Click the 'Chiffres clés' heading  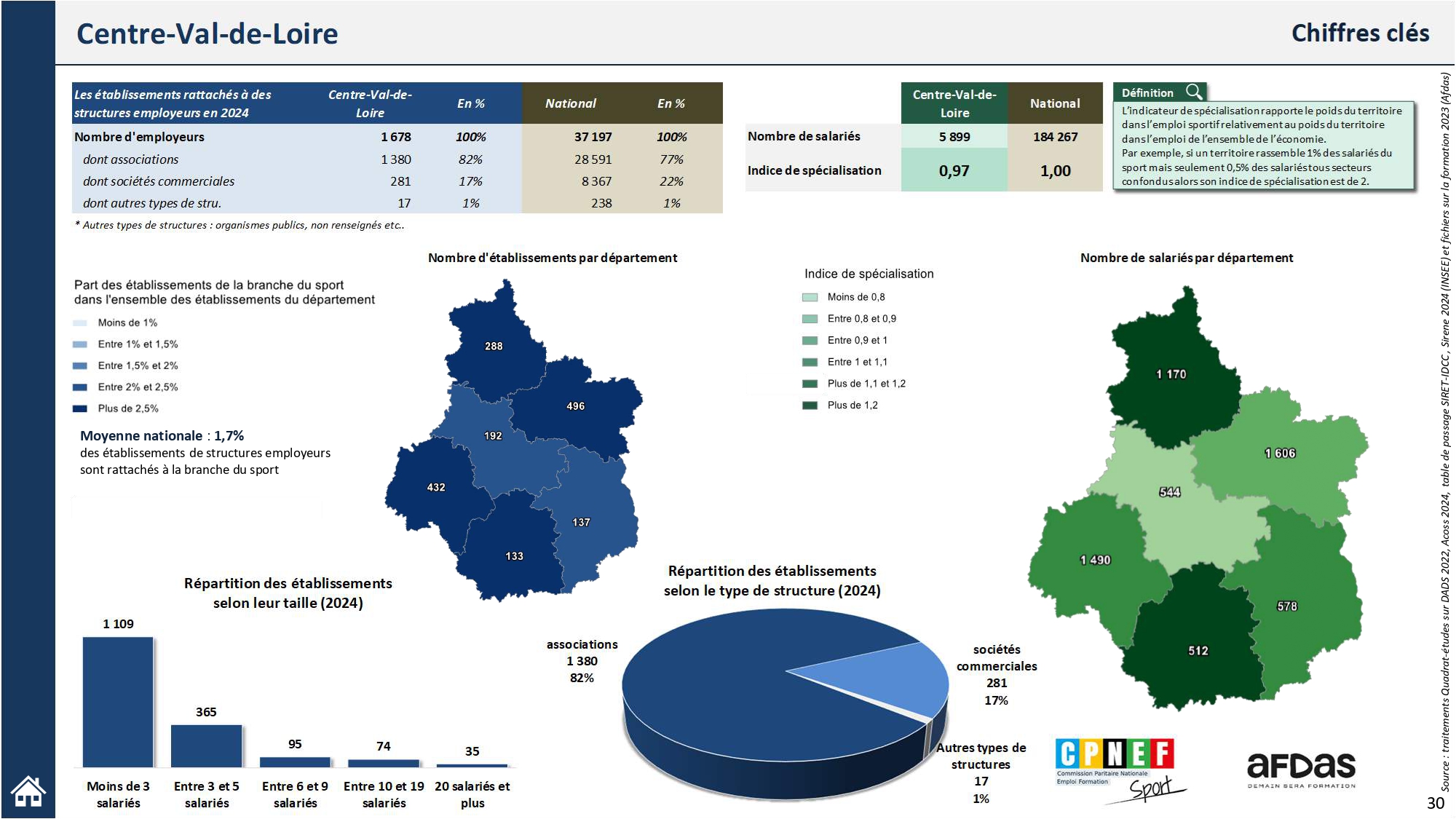[1359, 33]
